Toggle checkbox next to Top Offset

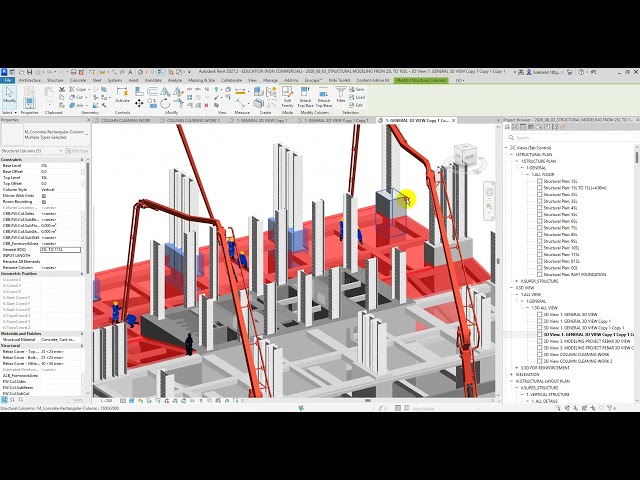83,184
